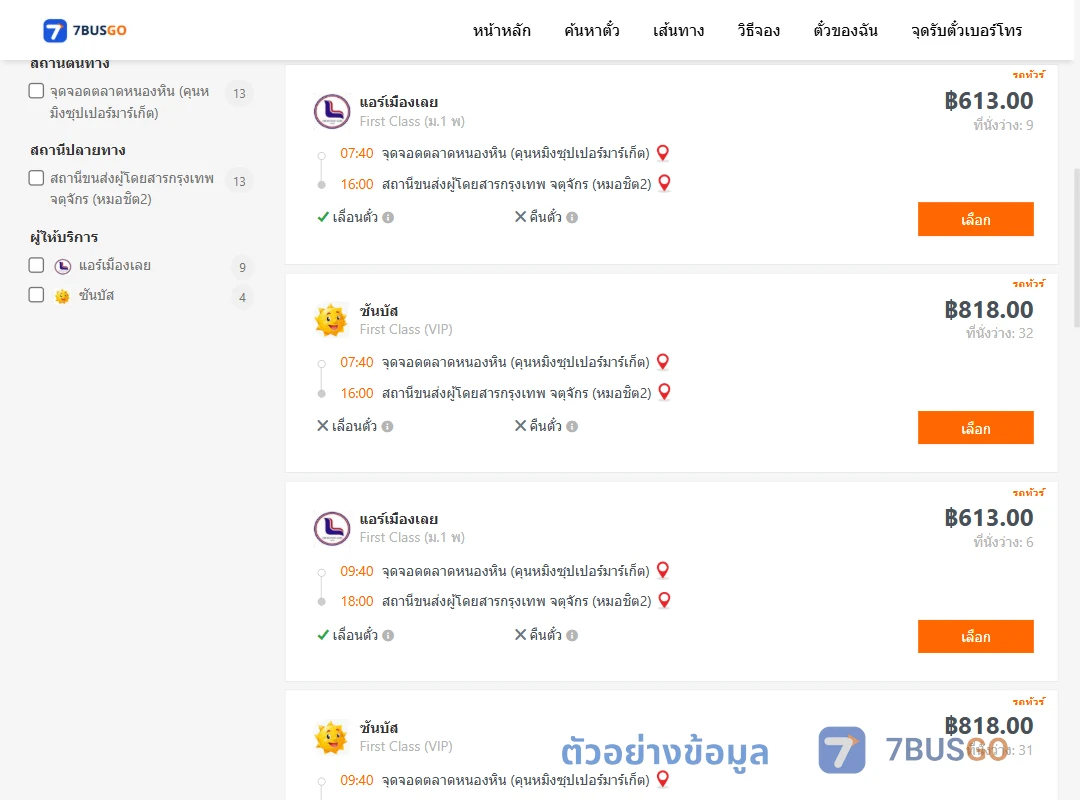Click count badge 4 next to ซันบัส
Viewport: 1080px width, 800px height.
pyautogui.click(x=242, y=298)
